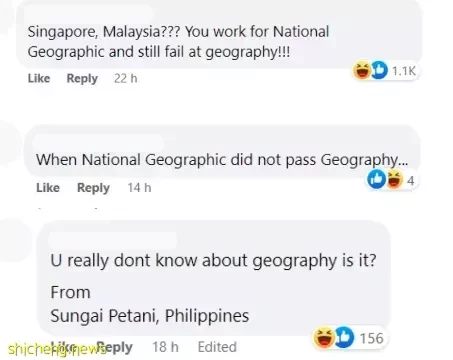This screenshot has width=453, height=360.
Task: Open the 14 h timestamp link
Action: click(139, 188)
